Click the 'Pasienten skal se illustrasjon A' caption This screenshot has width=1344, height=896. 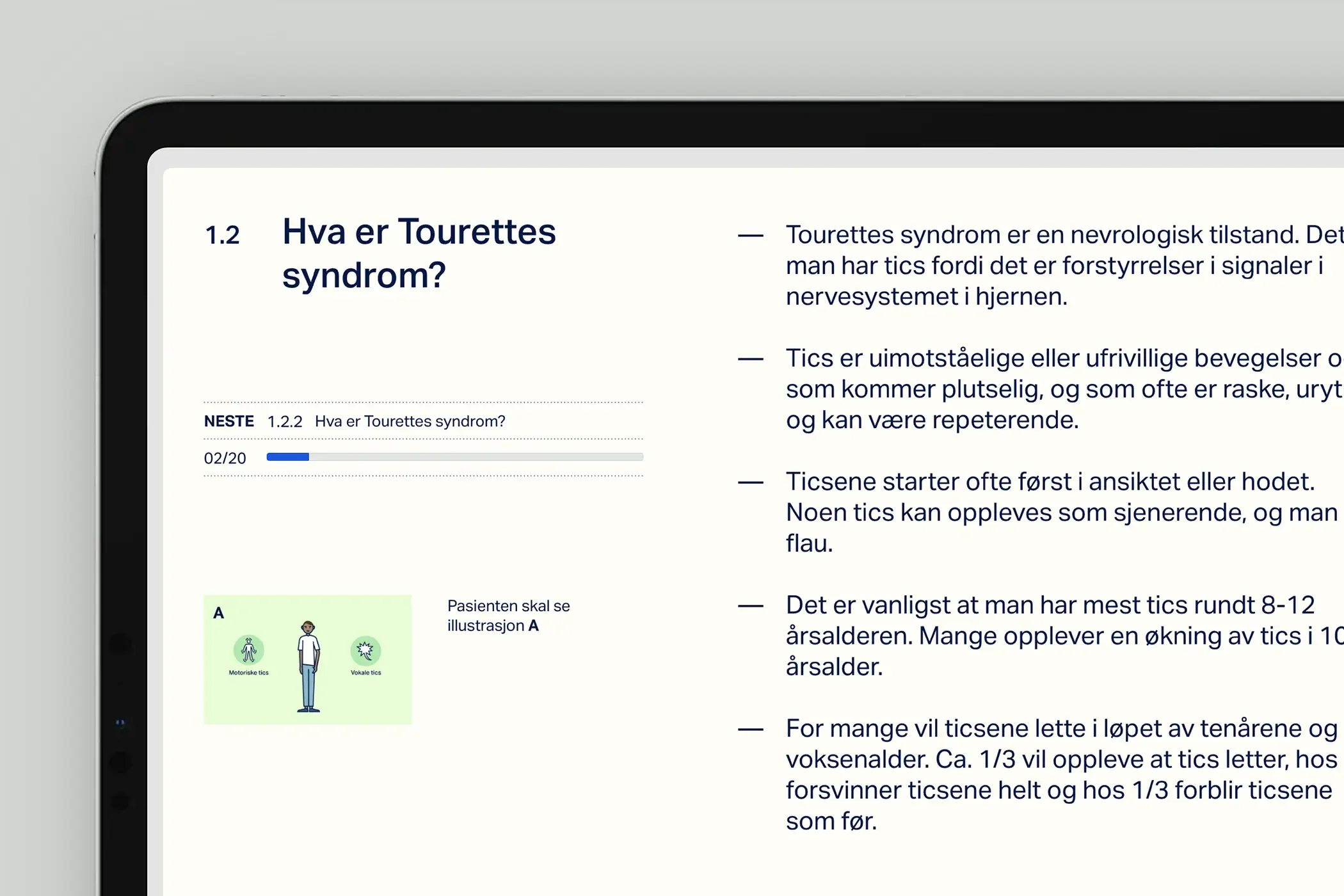coord(508,616)
